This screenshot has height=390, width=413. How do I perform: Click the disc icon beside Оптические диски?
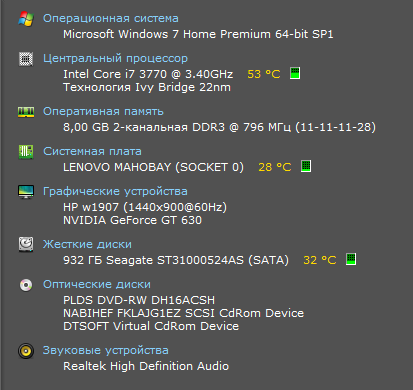click(x=26, y=285)
